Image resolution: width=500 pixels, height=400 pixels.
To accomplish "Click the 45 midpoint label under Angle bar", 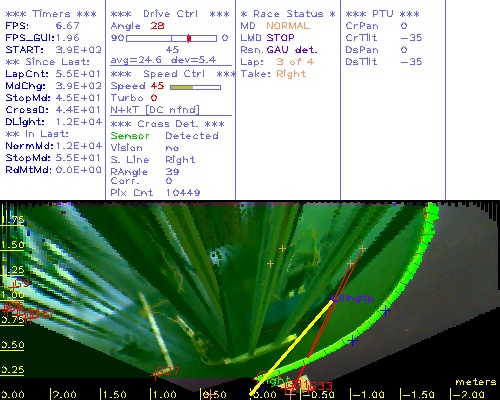I will pyautogui.click(x=172, y=50).
